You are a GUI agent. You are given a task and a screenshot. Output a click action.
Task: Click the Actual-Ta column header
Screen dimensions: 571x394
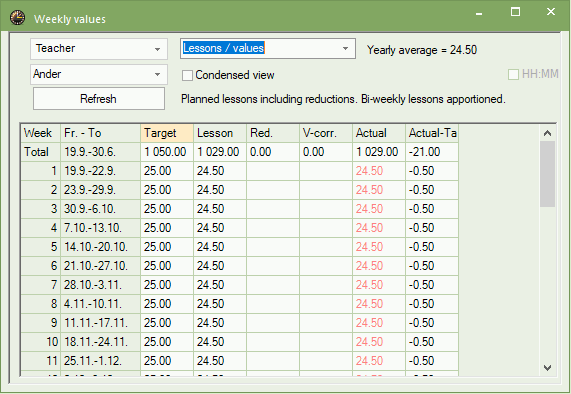pos(432,133)
